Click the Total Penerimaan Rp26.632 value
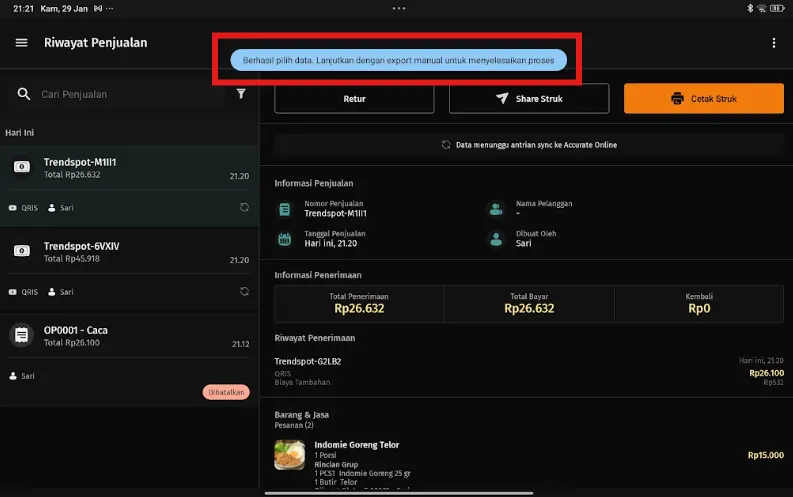The image size is (793, 497). click(x=359, y=308)
